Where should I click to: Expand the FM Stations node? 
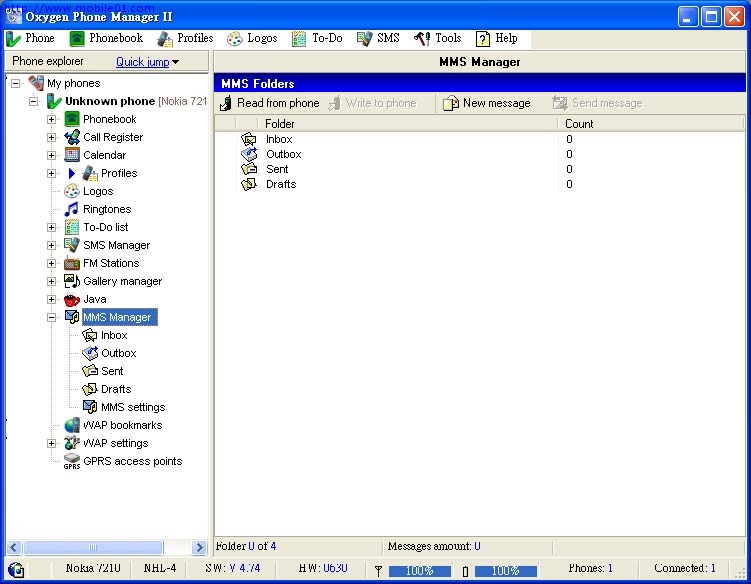click(51, 263)
